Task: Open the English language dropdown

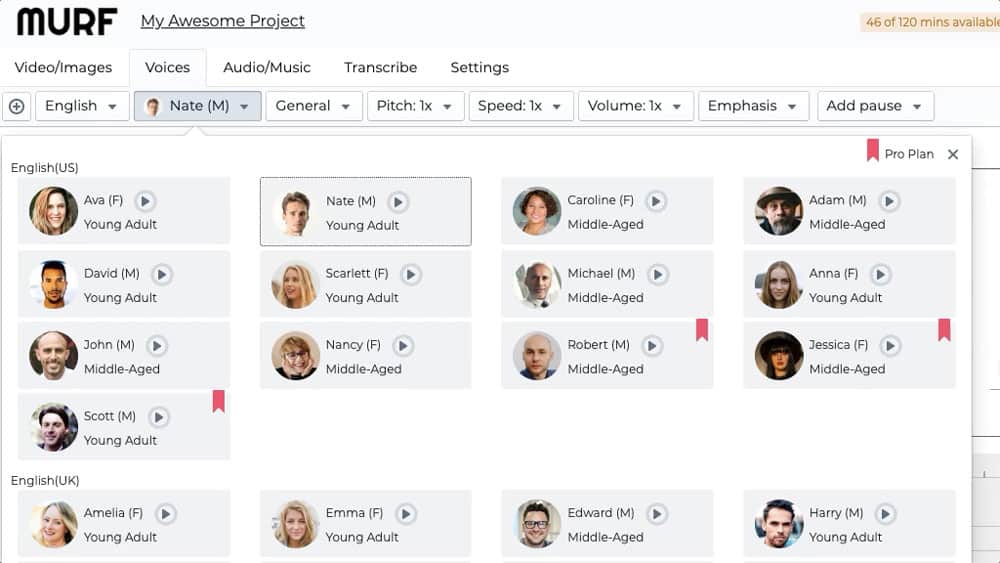Action: pos(82,106)
